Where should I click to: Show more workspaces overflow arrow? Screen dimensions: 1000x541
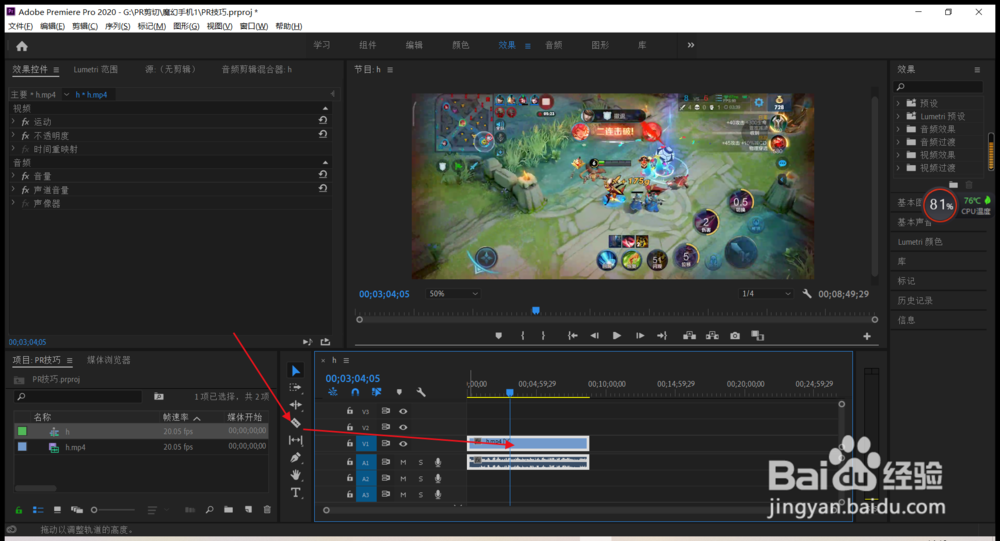691,45
